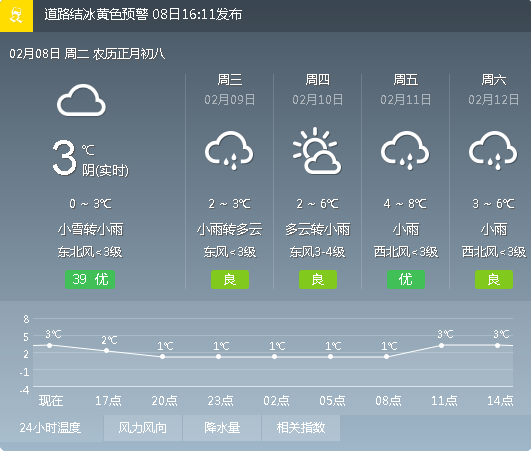The height and width of the screenshot is (451, 531).
Task: Click today's overcast cloud icon
Action: tap(81, 100)
